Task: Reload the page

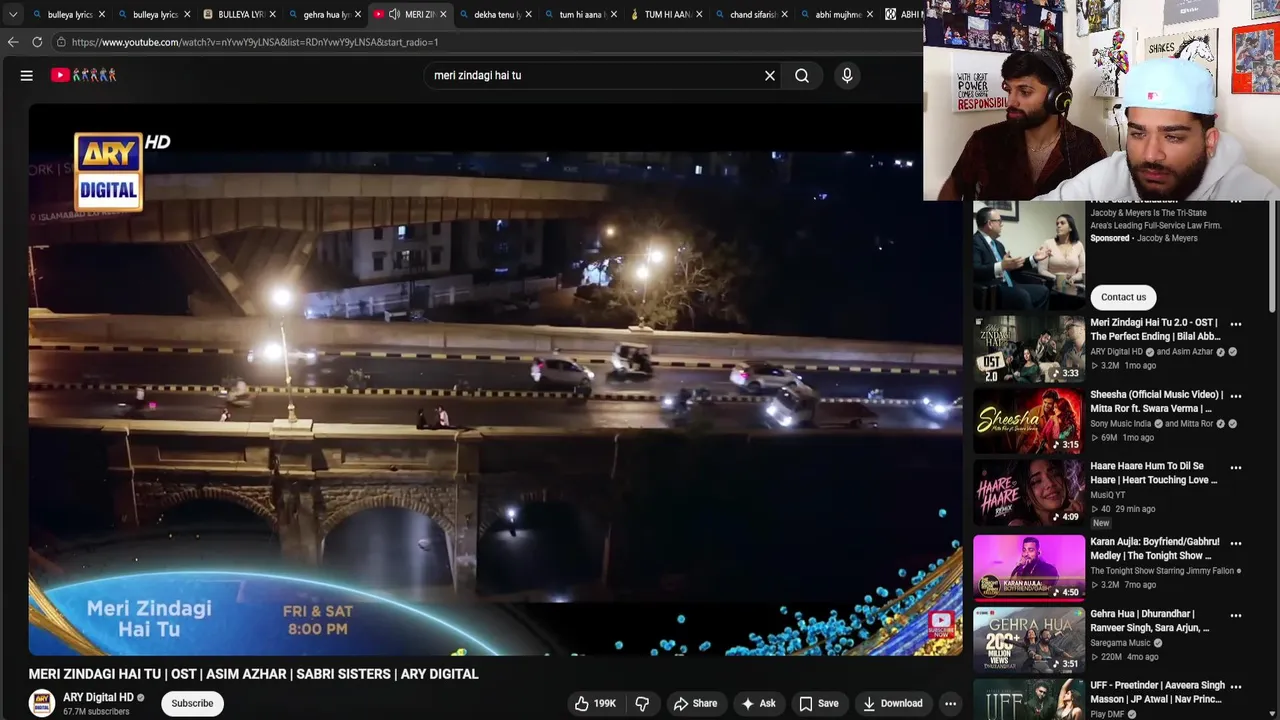Action: (37, 42)
